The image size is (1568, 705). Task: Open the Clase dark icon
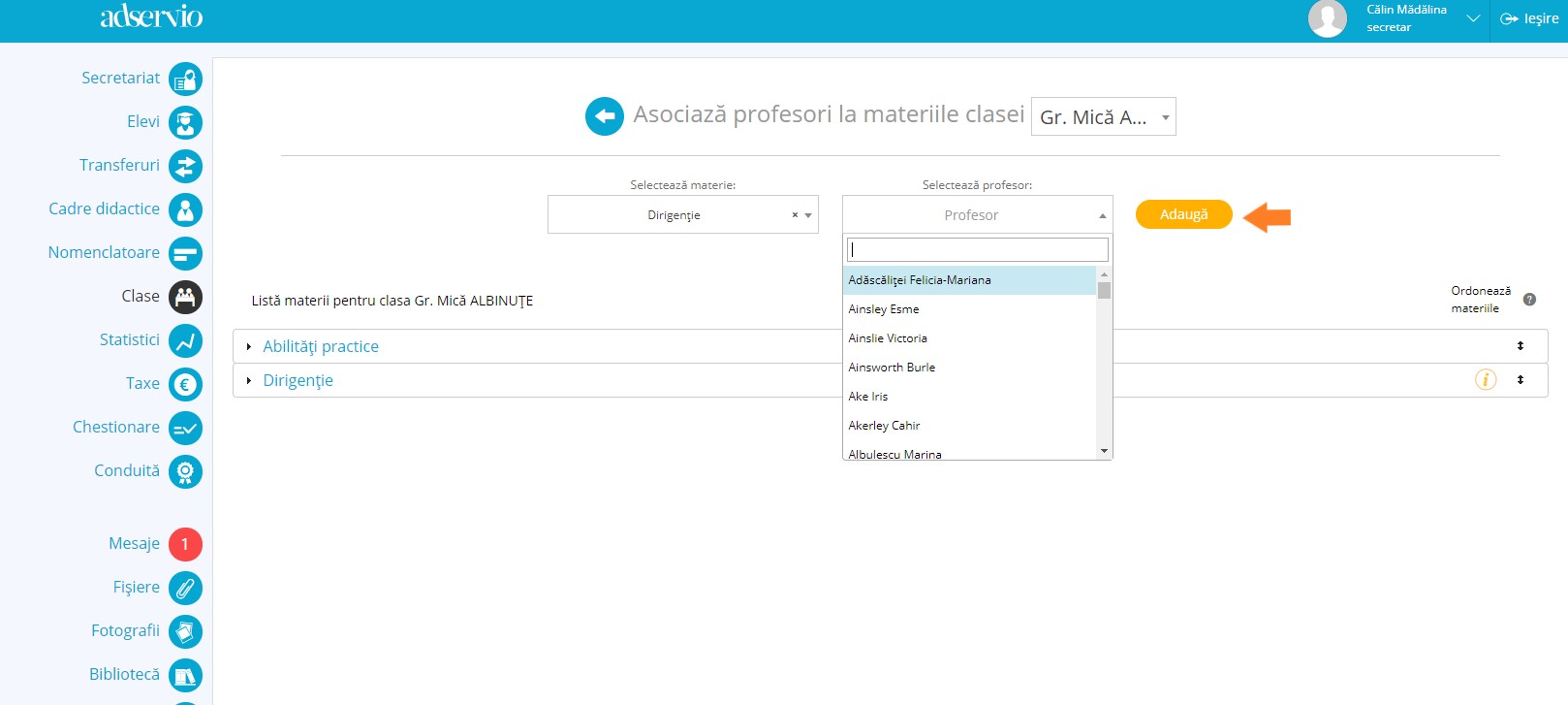click(x=185, y=297)
